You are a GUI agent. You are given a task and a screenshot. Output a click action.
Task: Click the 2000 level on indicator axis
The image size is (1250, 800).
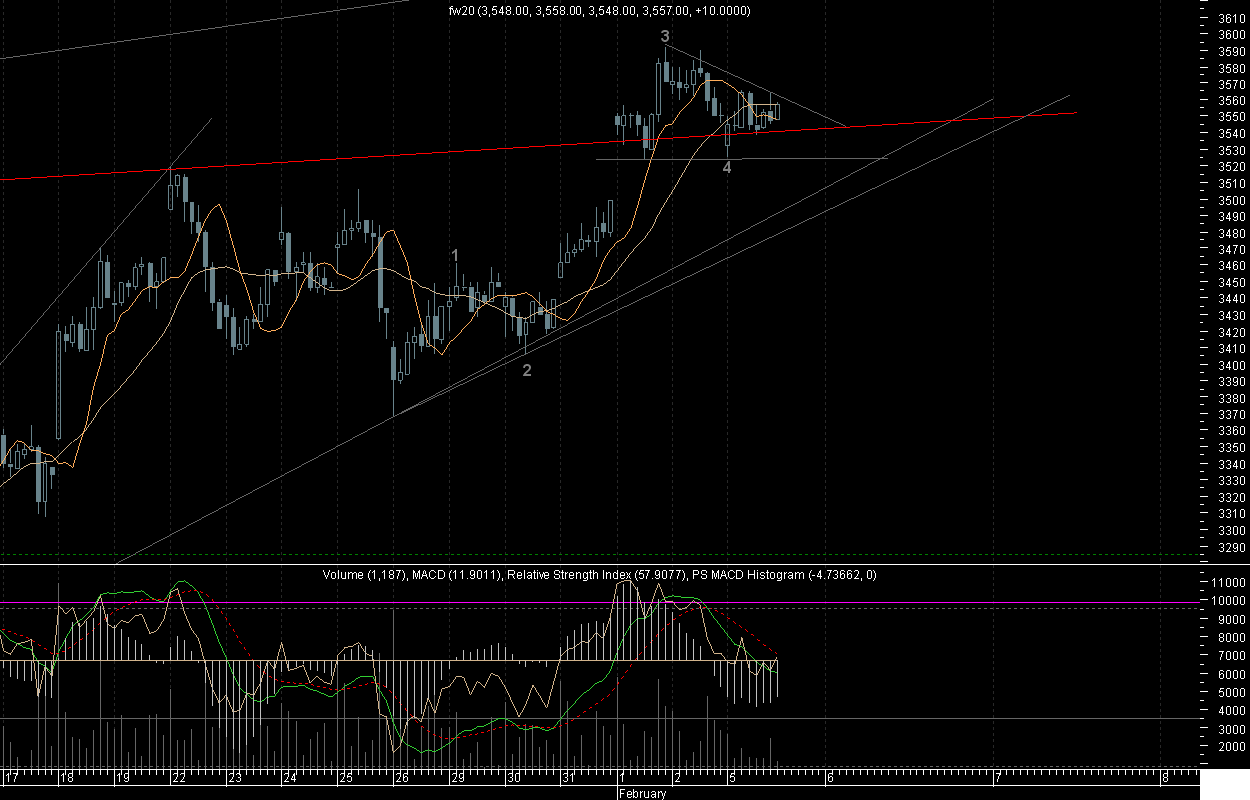click(1231, 747)
